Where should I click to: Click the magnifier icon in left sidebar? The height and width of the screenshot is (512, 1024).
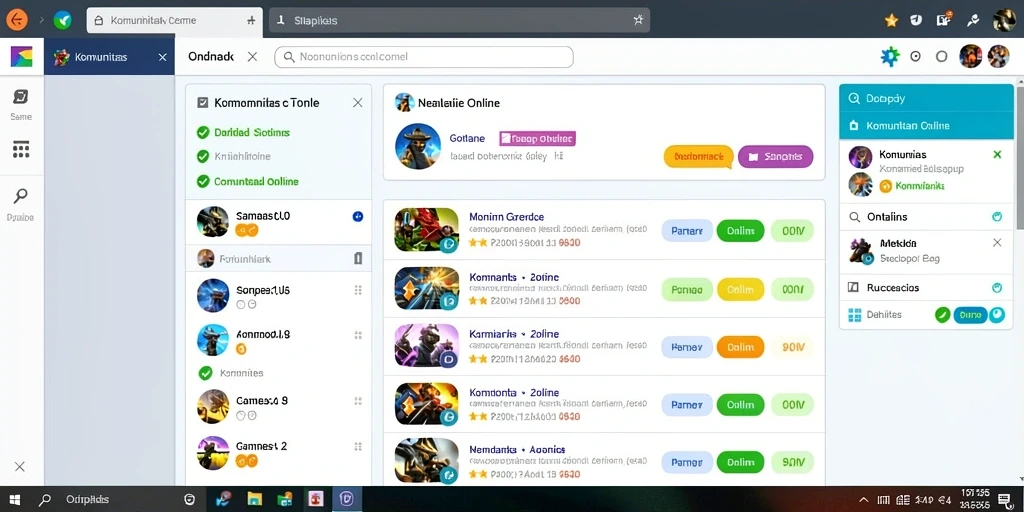tap(20, 196)
